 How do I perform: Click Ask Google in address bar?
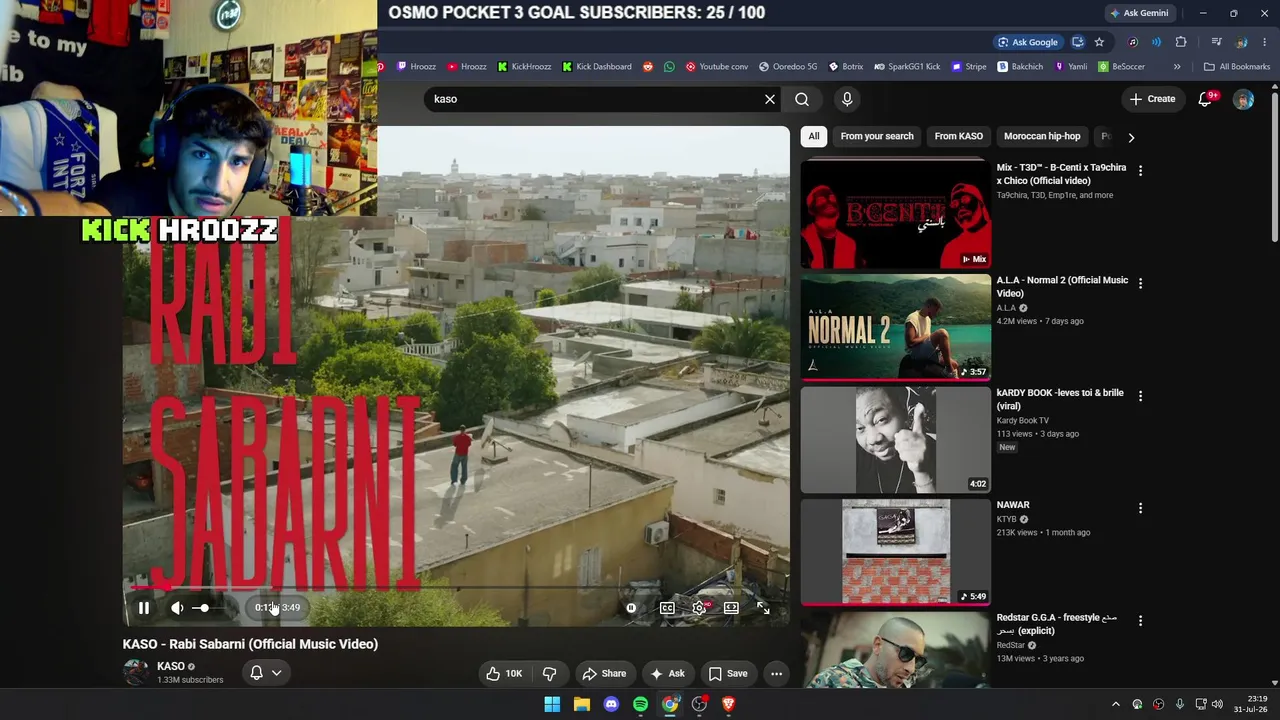tap(1028, 42)
